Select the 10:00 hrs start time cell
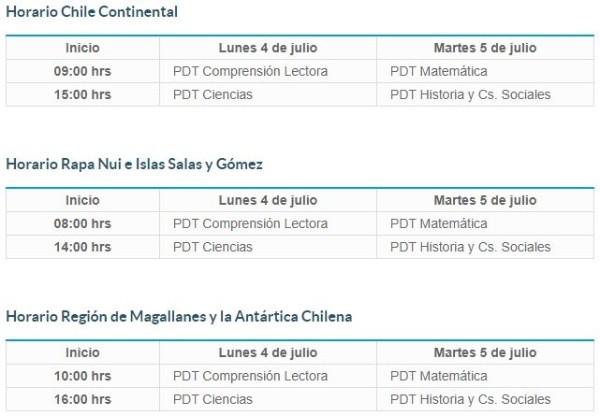Image resolution: width=600 pixels, height=416 pixels. click(82, 376)
